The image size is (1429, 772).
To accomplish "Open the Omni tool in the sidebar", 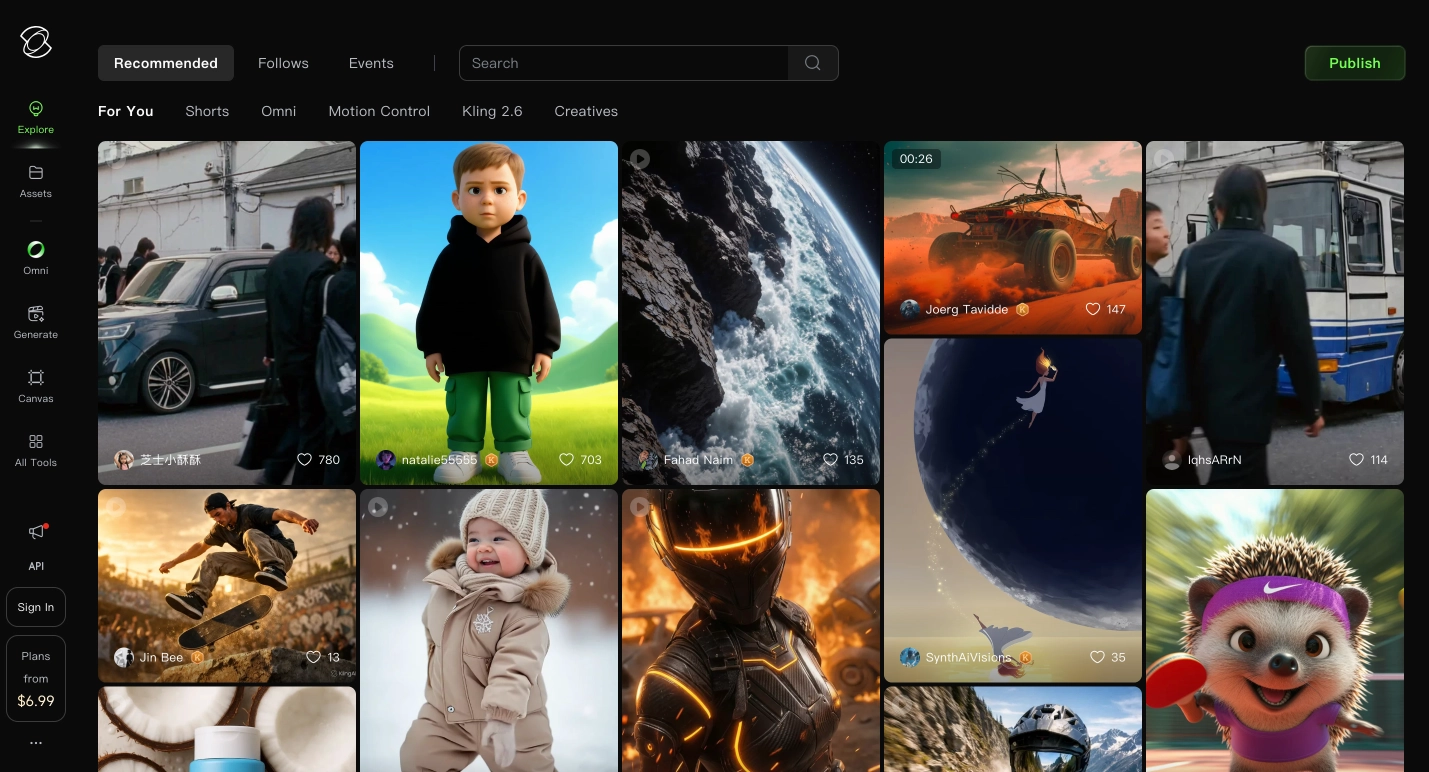I will pos(36,258).
